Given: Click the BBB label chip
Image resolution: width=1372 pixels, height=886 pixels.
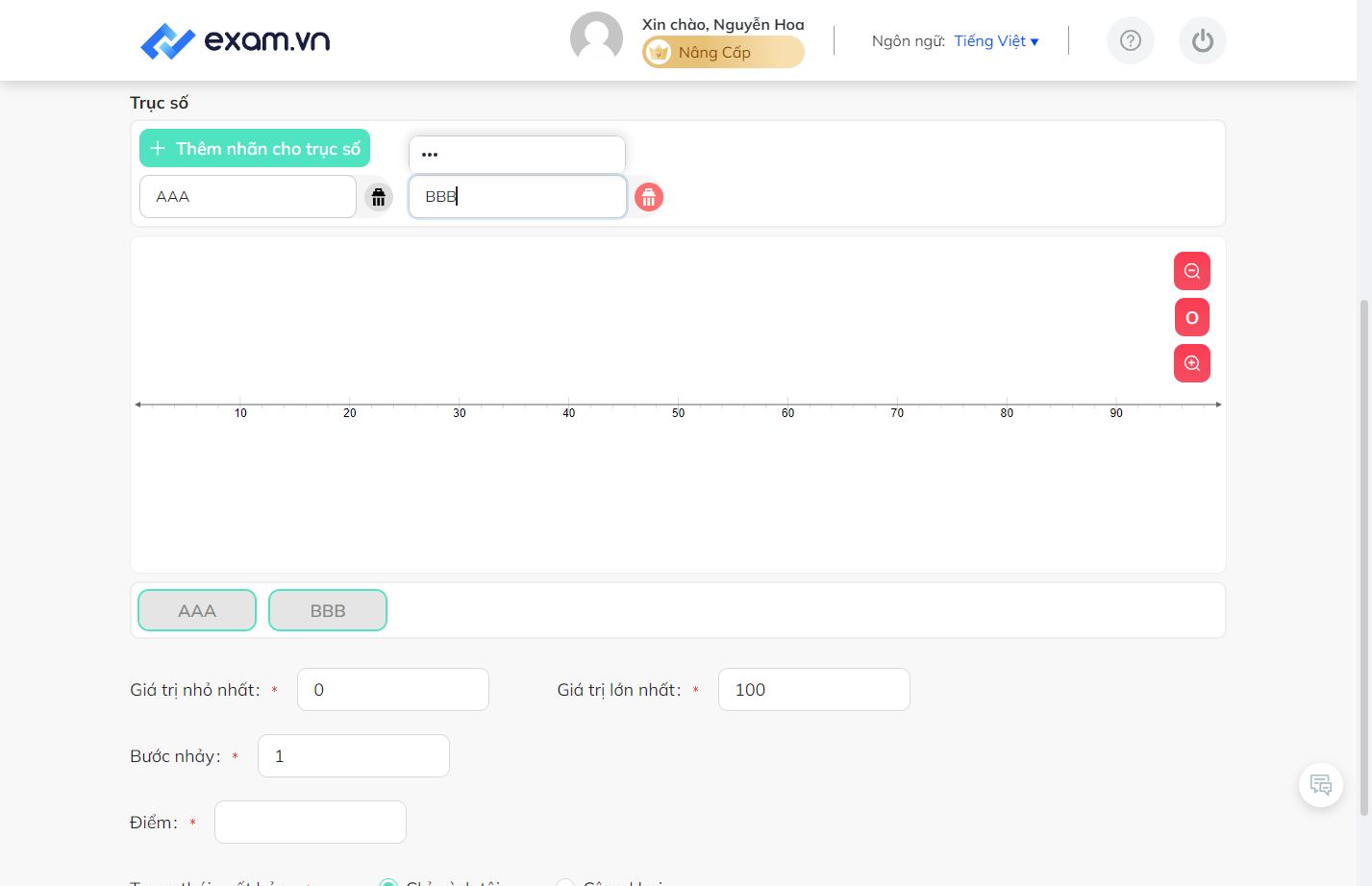Looking at the screenshot, I should (328, 610).
